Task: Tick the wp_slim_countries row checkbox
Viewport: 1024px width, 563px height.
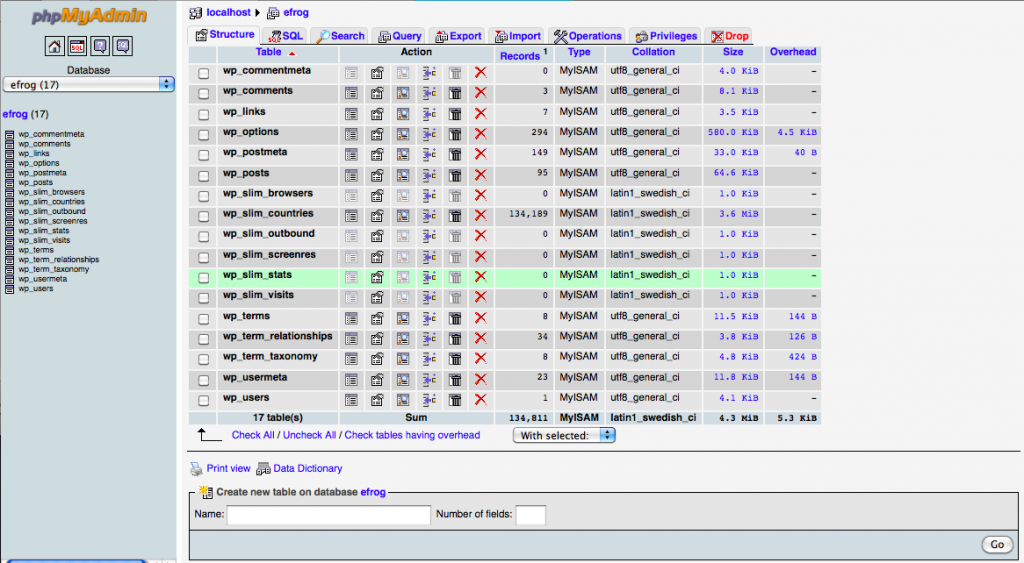Action: tap(204, 216)
